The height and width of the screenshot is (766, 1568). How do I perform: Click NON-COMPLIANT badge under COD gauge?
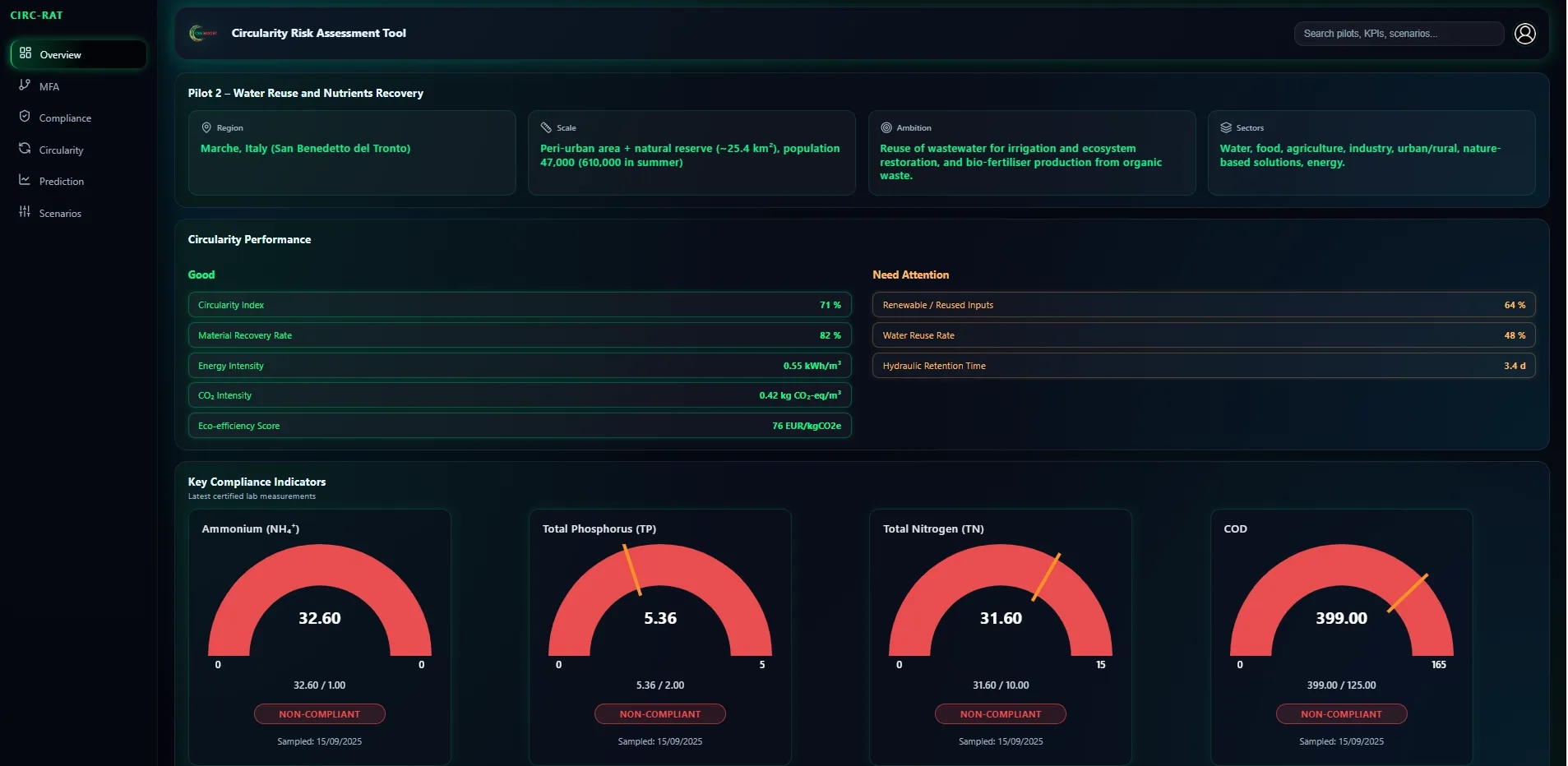pyautogui.click(x=1341, y=713)
